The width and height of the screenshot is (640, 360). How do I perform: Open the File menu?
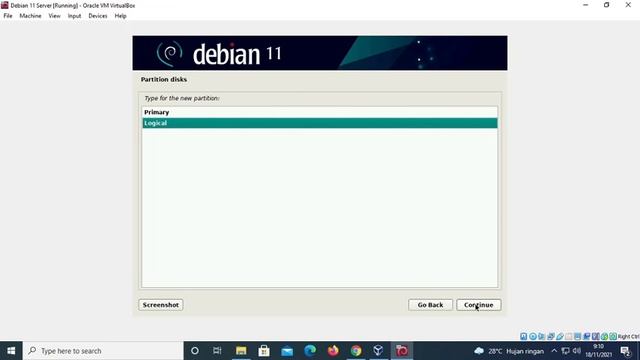(8, 16)
